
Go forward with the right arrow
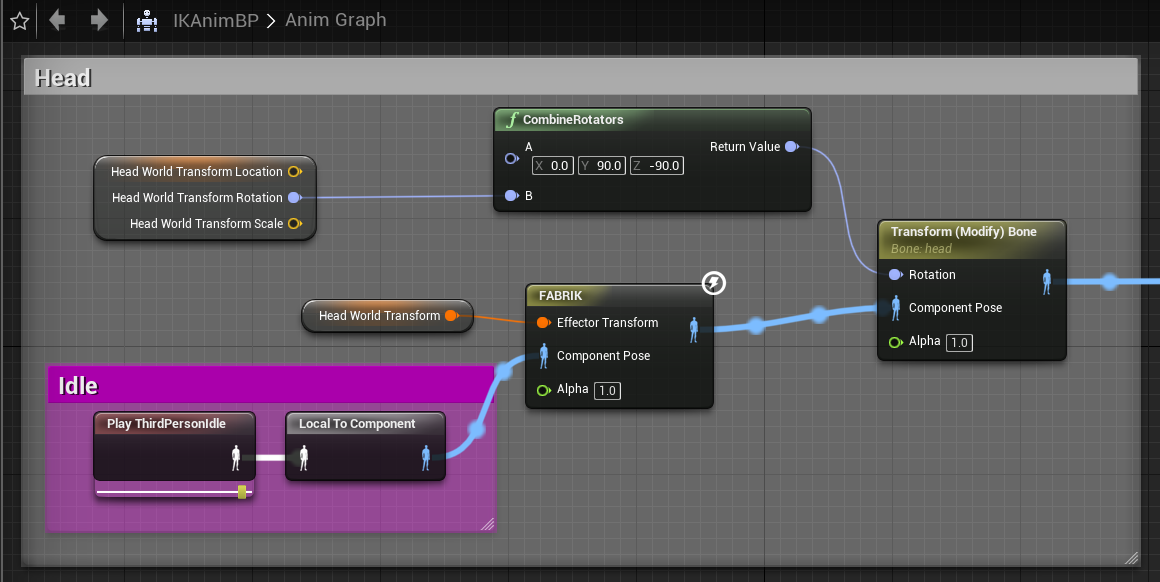click(x=98, y=19)
